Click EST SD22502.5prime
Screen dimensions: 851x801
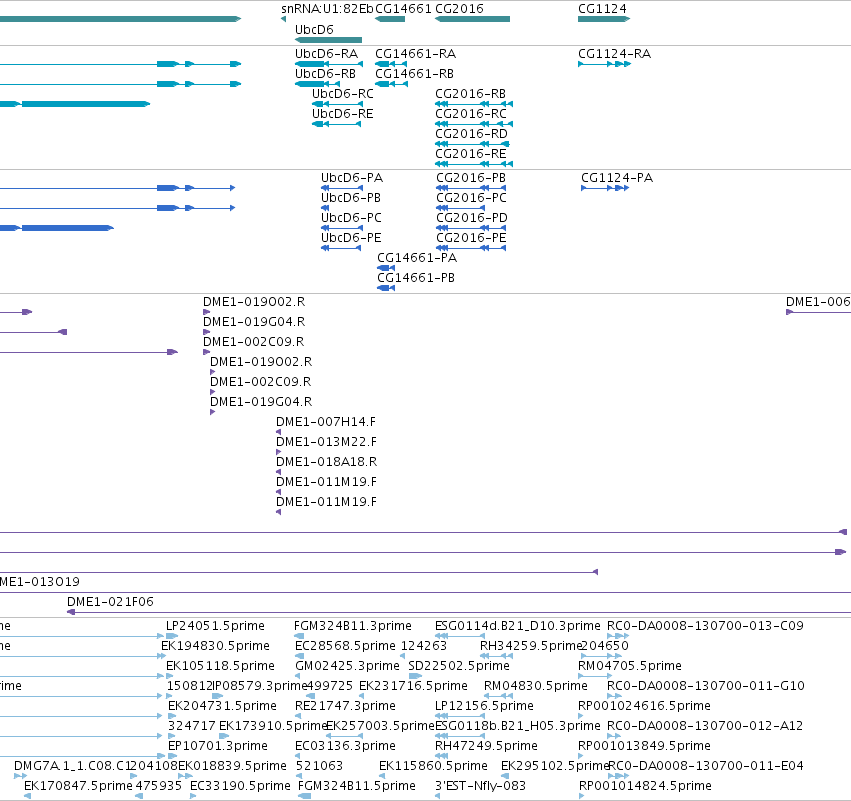click(x=459, y=666)
